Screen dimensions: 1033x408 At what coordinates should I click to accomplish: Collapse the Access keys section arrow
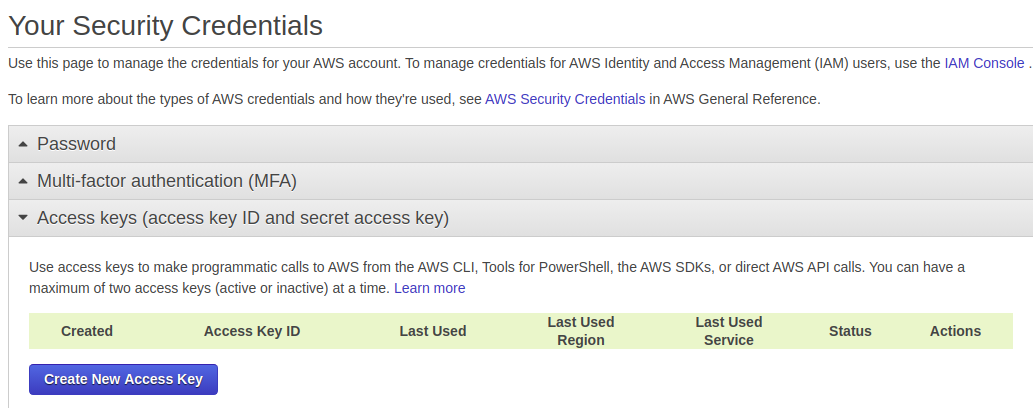(x=23, y=218)
